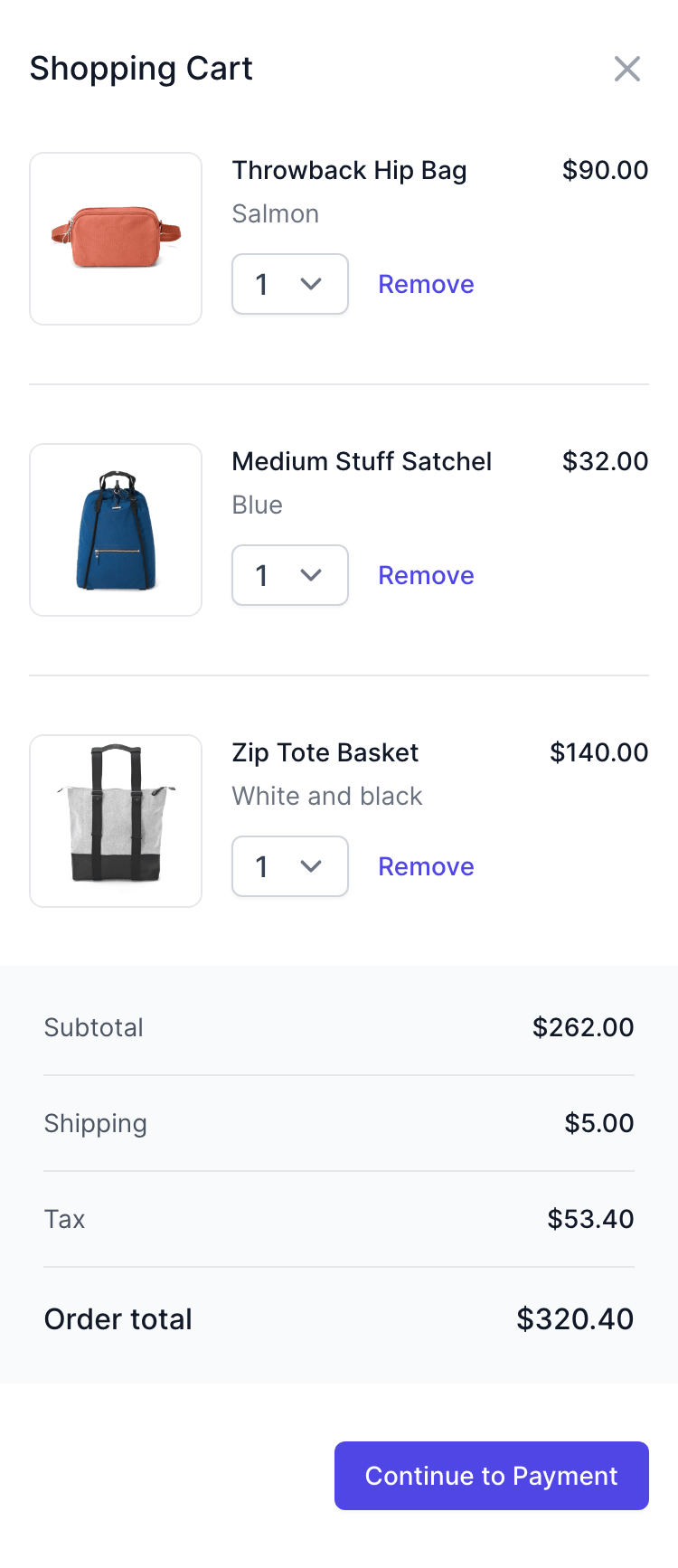Click the $5.00 Shipping amount
Viewport: 678px width, 1568px height.
click(x=599, y=1123)
